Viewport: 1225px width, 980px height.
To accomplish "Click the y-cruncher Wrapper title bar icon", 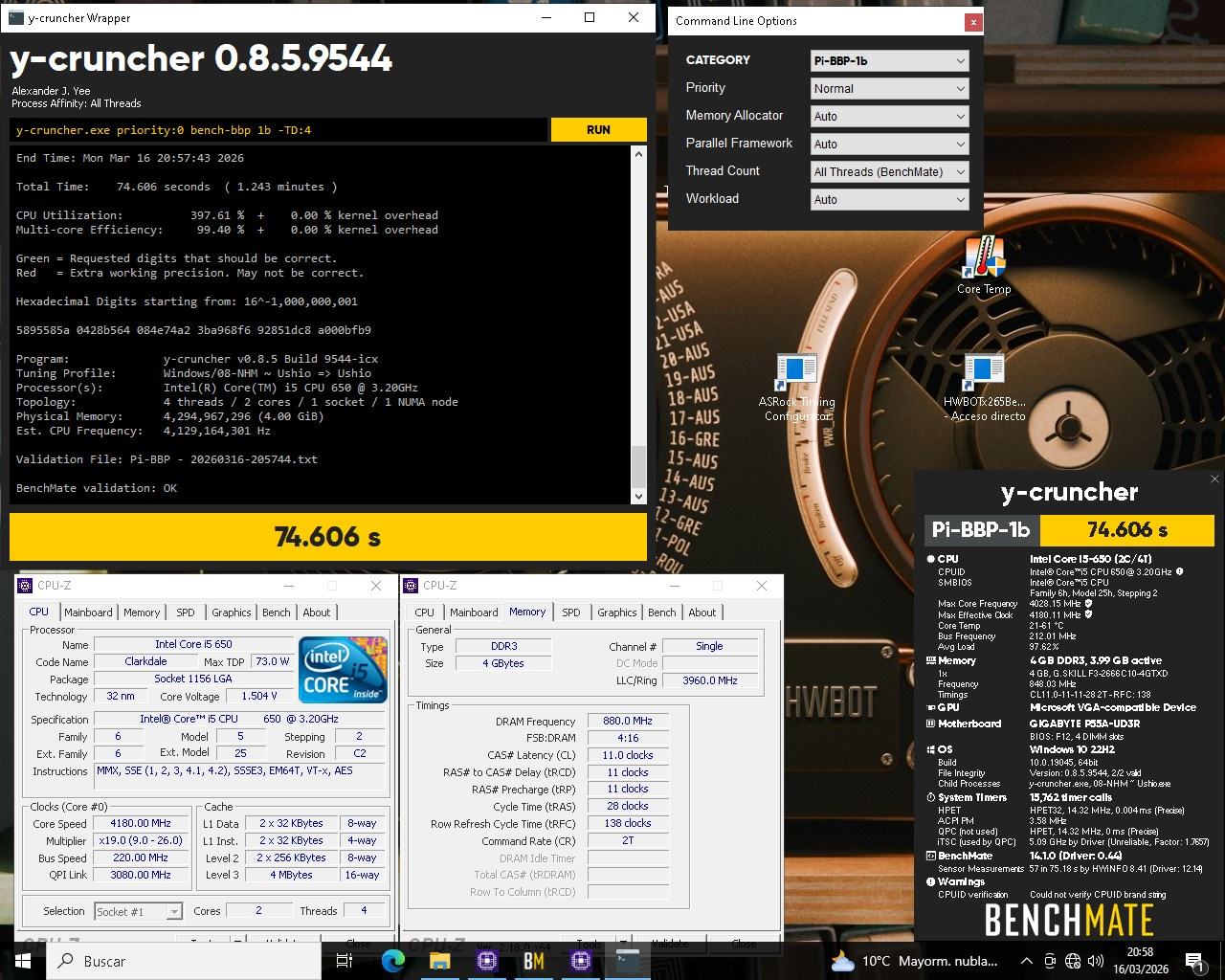I will tap(14, 17).
